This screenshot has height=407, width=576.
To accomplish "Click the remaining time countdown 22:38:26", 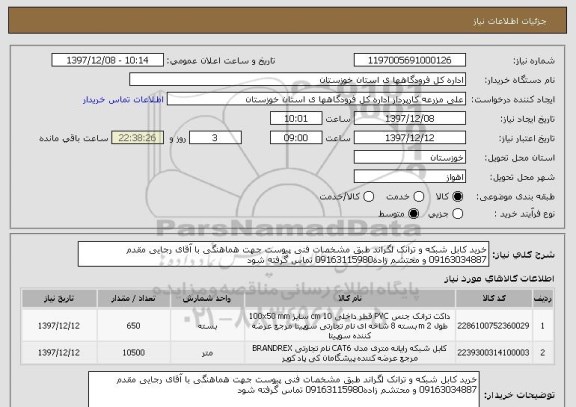I will 137,138.
